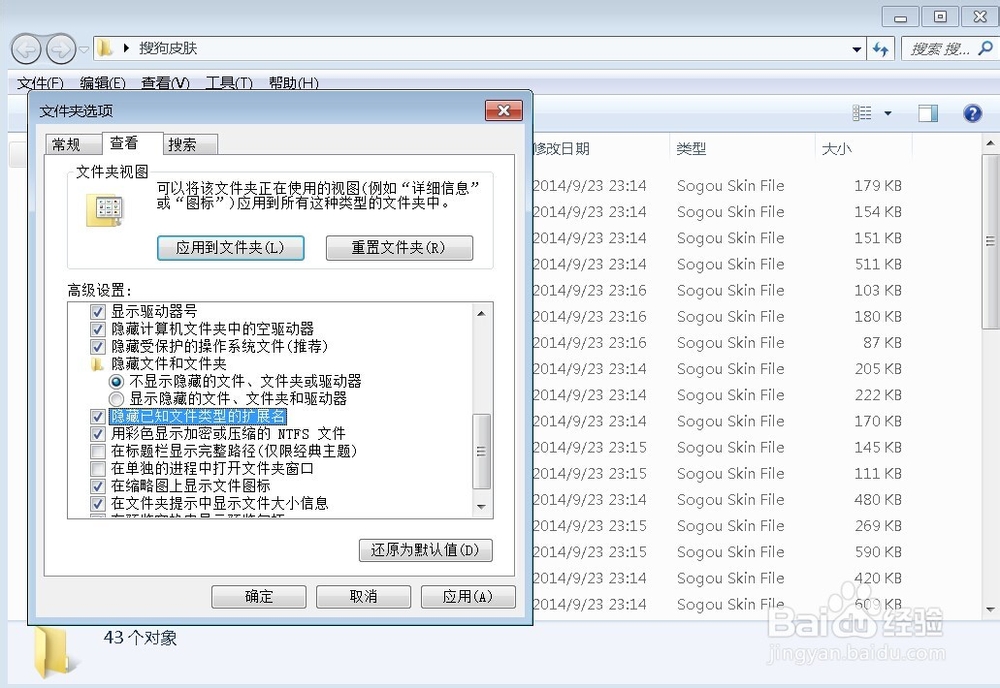The image size is (1000, 688).
Task: Click the blue help question mark icon
Action: tap(972, 113)
